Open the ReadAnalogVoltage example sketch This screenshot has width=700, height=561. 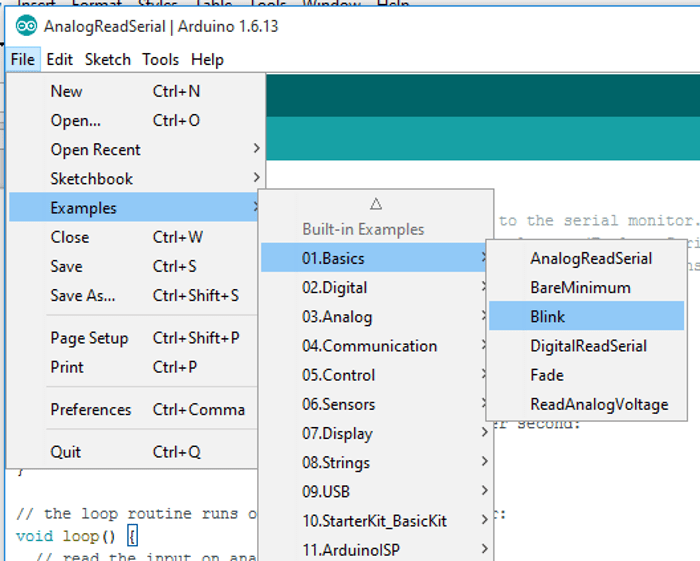point(586,404)
